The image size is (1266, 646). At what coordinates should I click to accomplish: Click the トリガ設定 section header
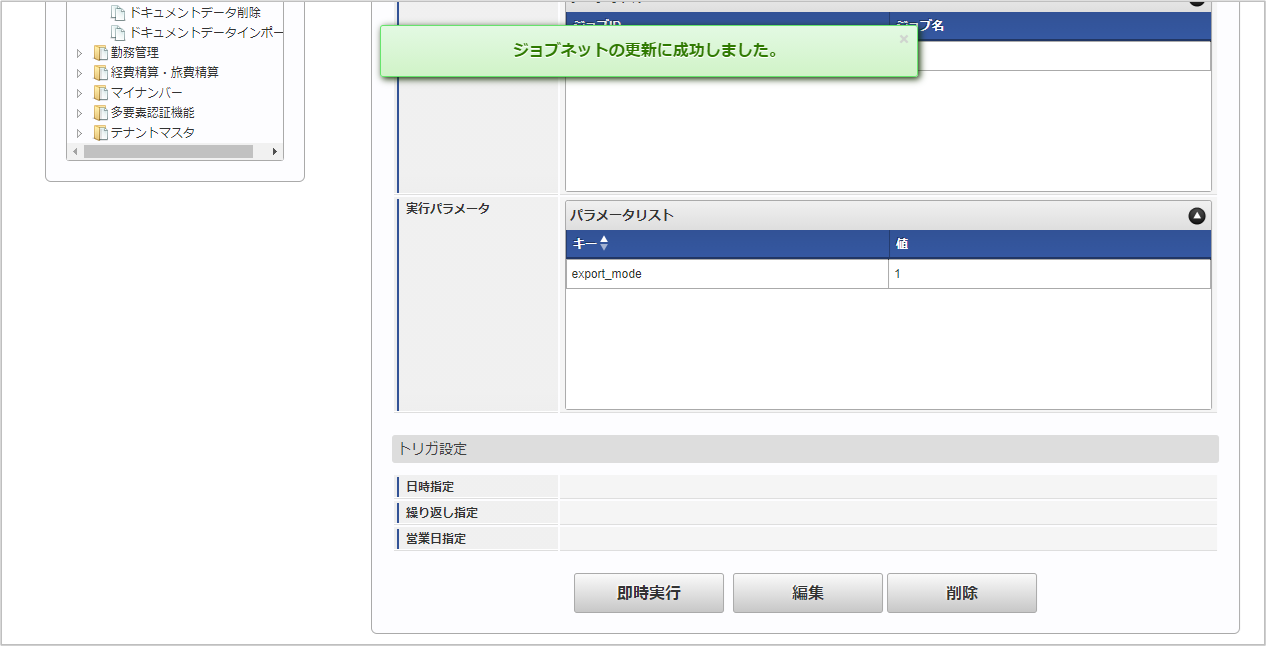click(x=805, y=449)
